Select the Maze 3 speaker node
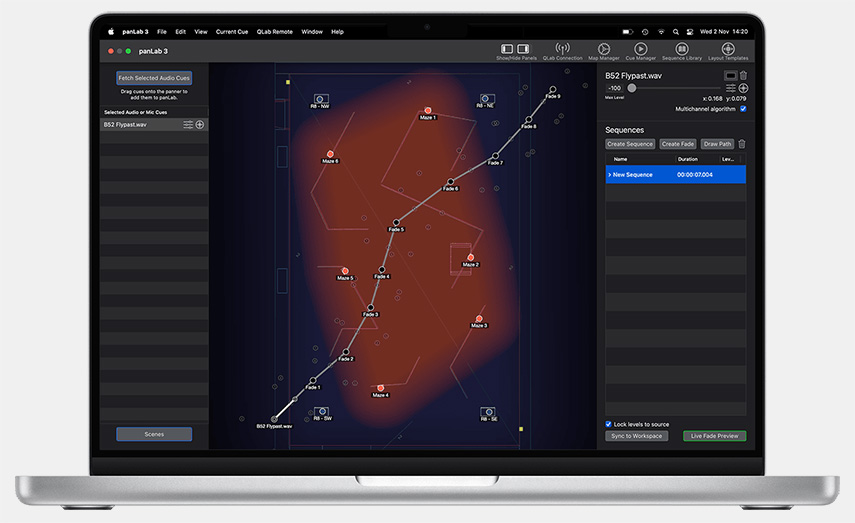 point(479,318)
